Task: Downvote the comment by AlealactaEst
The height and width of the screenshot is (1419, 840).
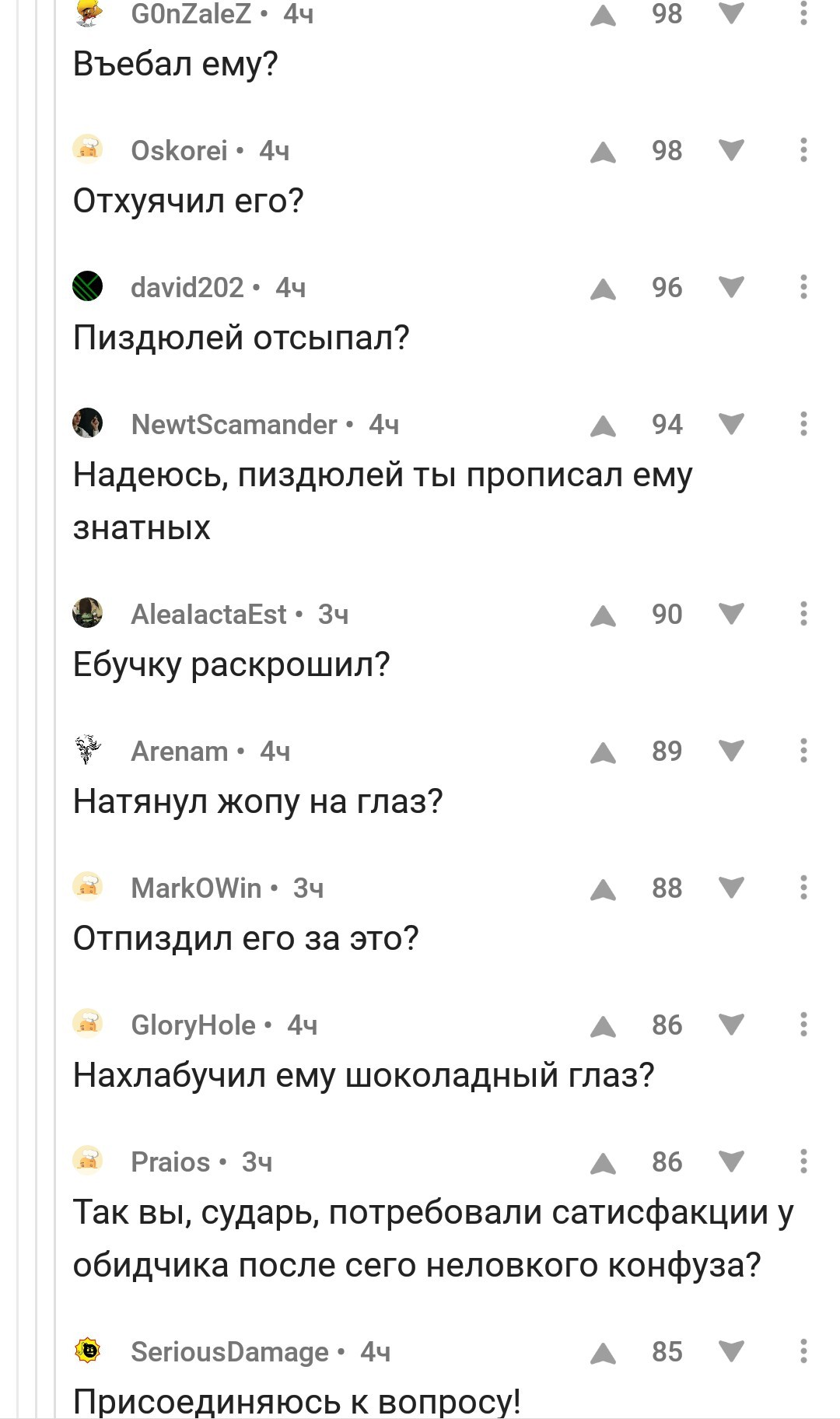Action: [x=731, y=615]
